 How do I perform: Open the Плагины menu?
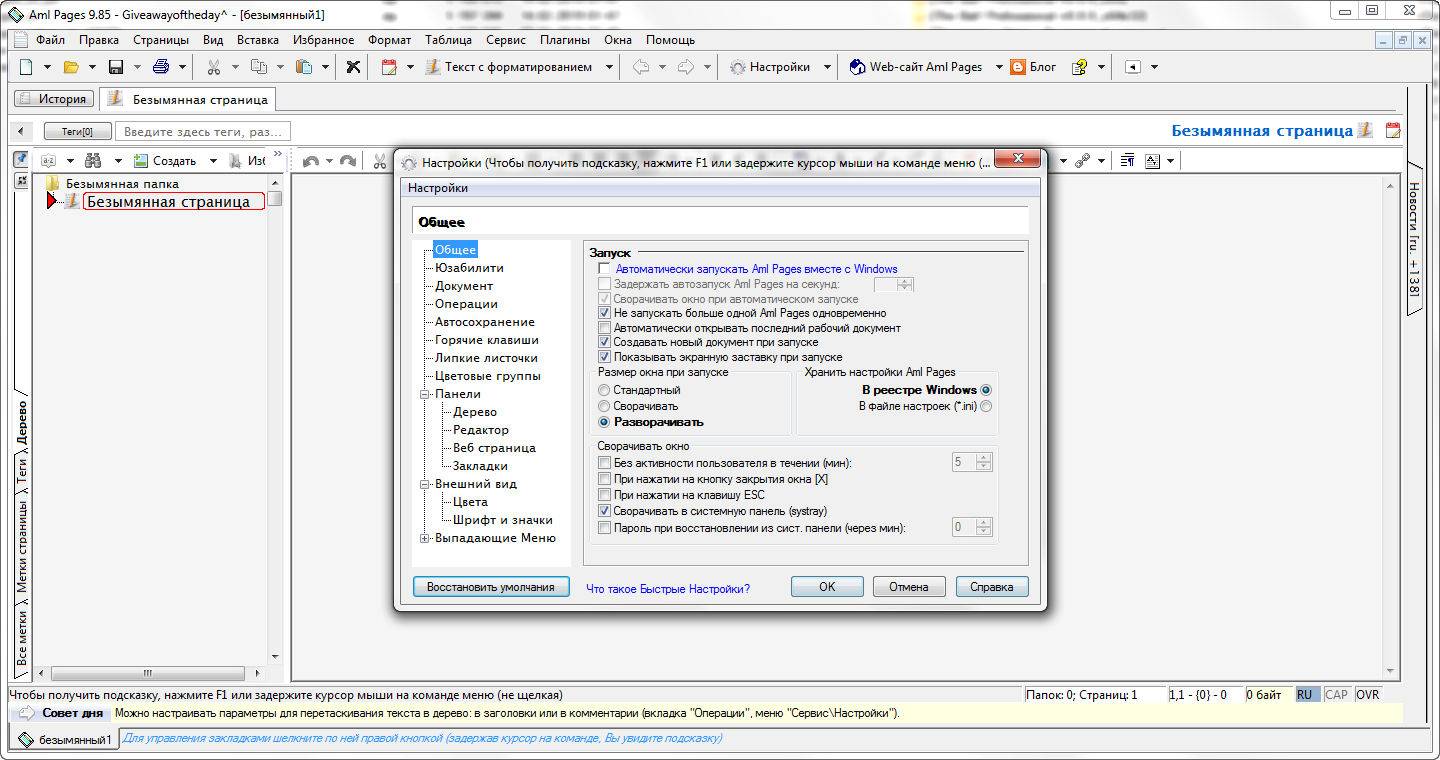565,40
